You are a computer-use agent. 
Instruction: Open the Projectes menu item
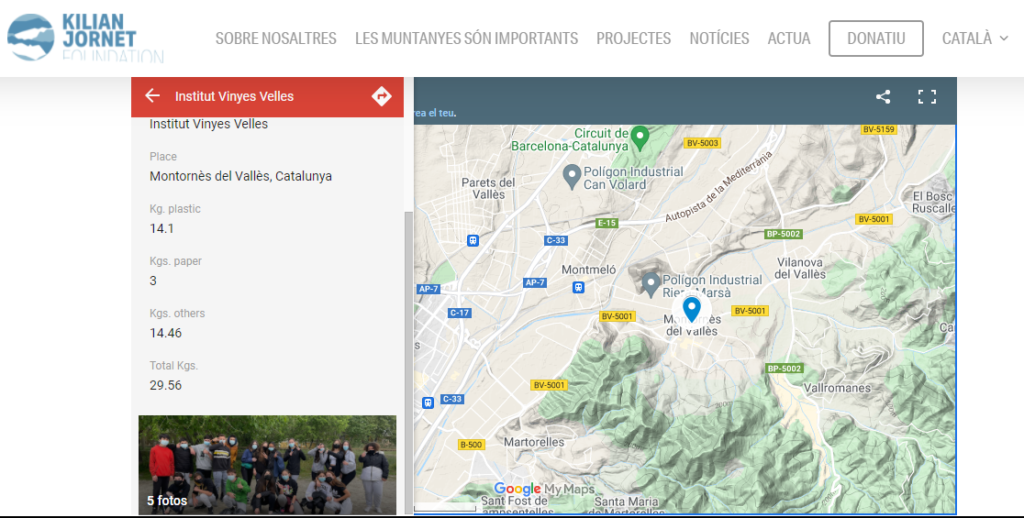633,38
